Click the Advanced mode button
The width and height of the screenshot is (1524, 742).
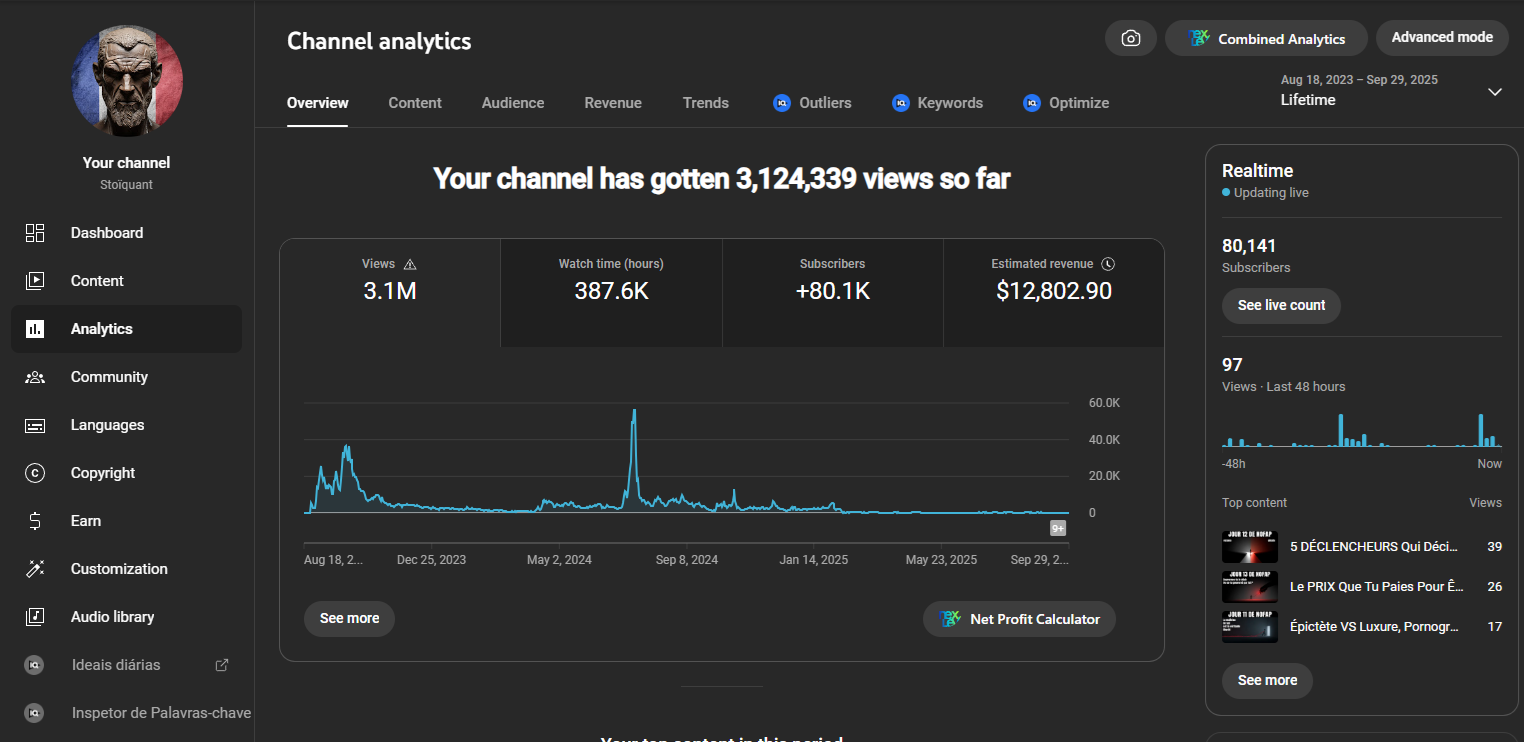tap(1441, 38)
